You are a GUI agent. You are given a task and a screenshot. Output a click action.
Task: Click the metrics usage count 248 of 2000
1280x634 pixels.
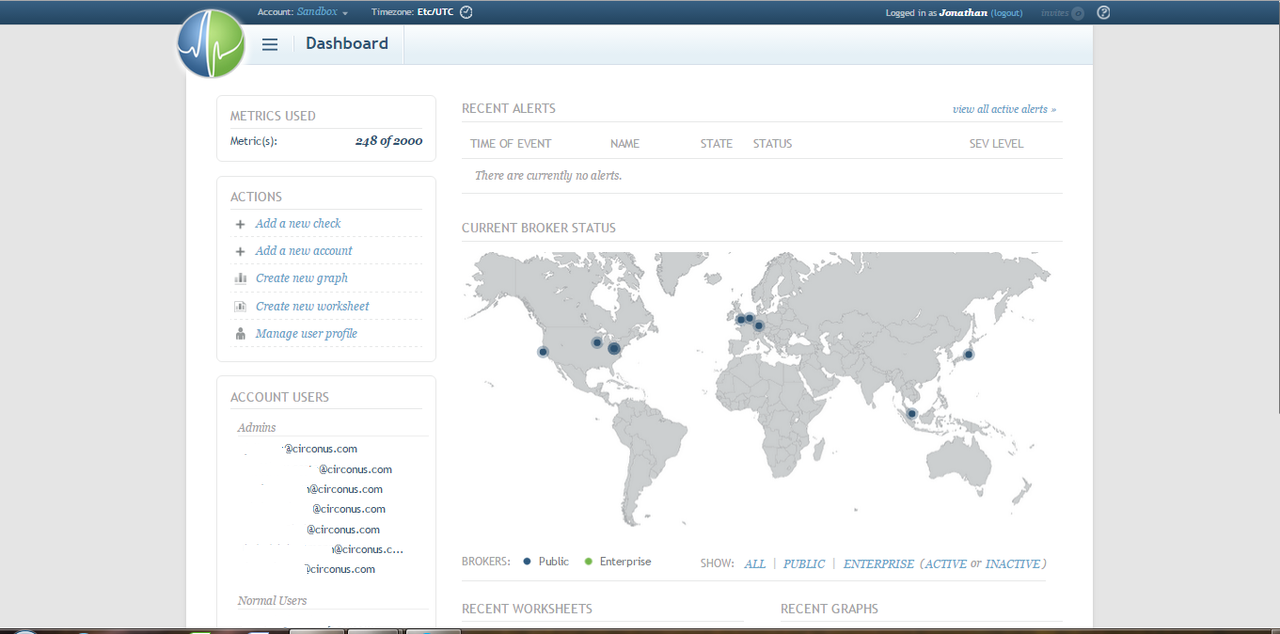click(389, 140)
